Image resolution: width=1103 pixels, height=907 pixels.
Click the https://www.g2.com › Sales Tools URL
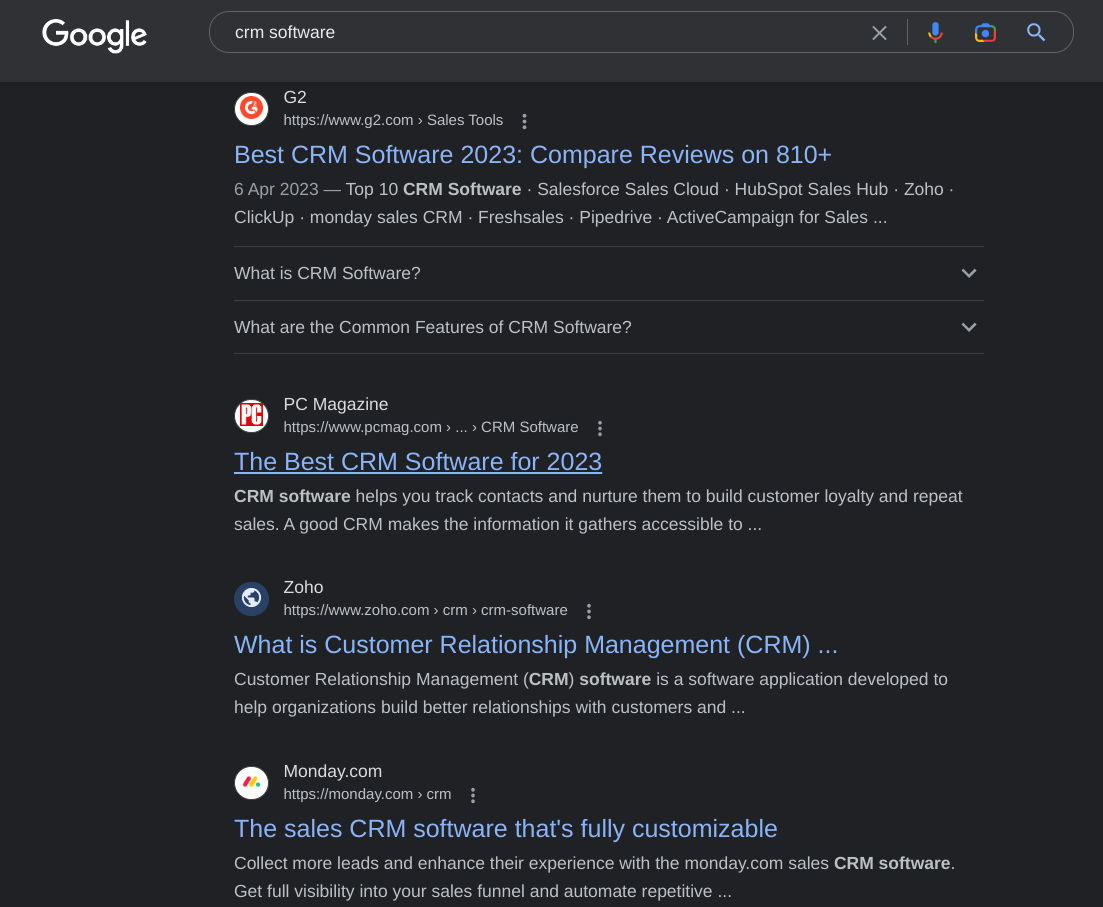click(x=393, y=120)
